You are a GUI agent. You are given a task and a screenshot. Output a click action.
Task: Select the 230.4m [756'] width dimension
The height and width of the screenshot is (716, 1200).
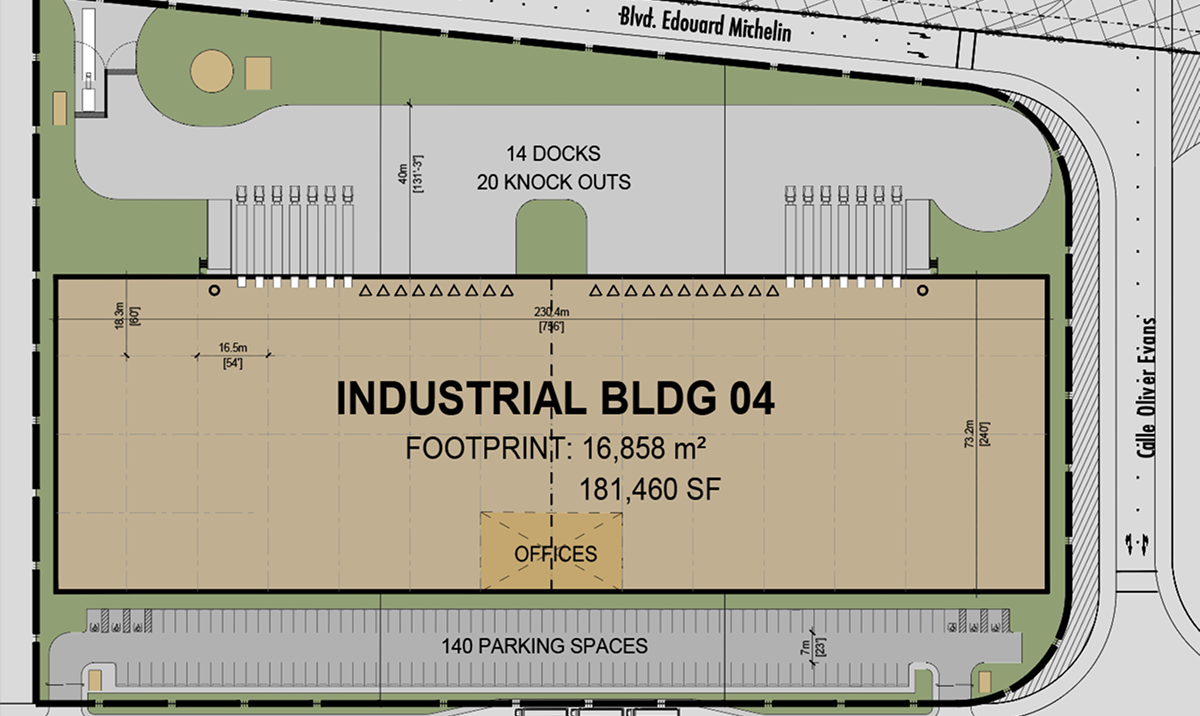[554, 315]
